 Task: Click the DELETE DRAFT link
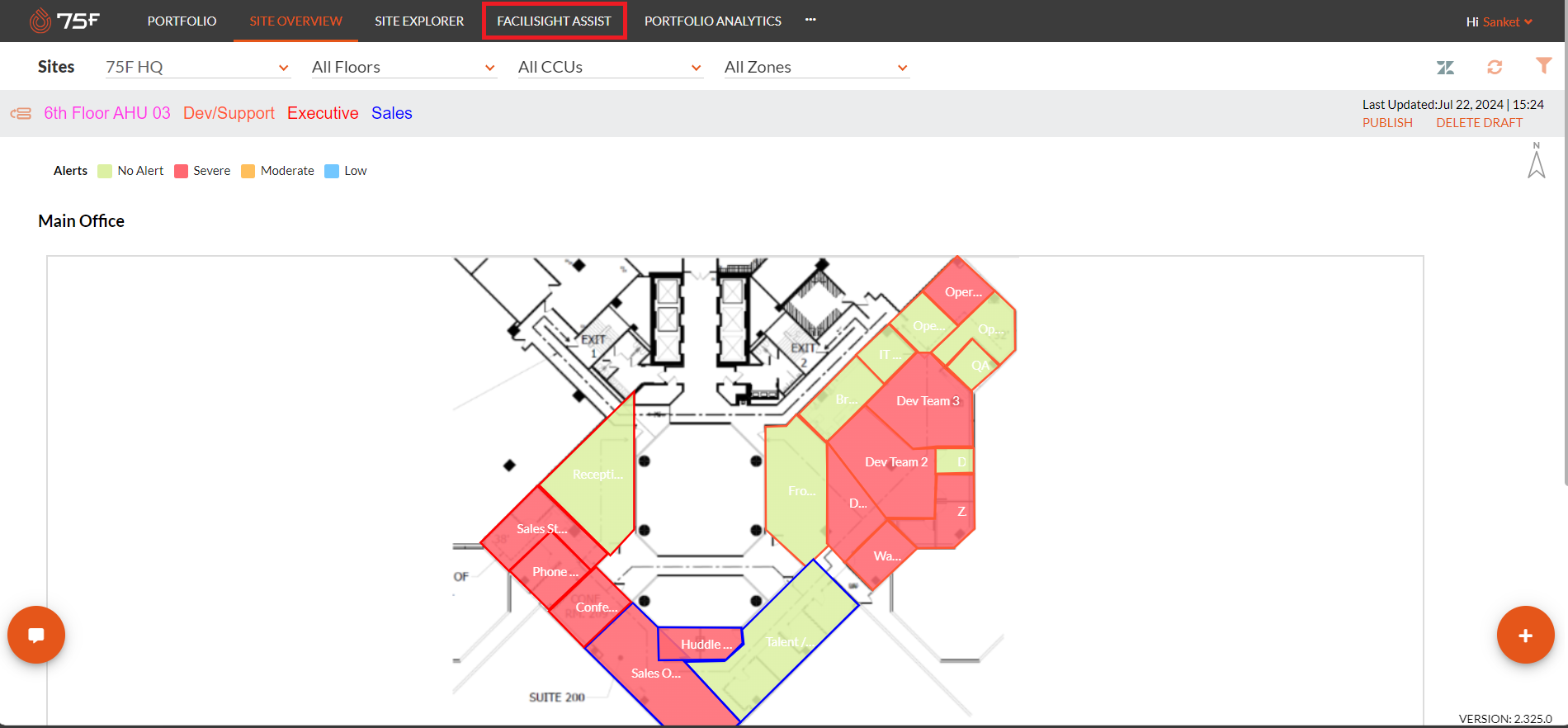click(x=1479, y=123)
